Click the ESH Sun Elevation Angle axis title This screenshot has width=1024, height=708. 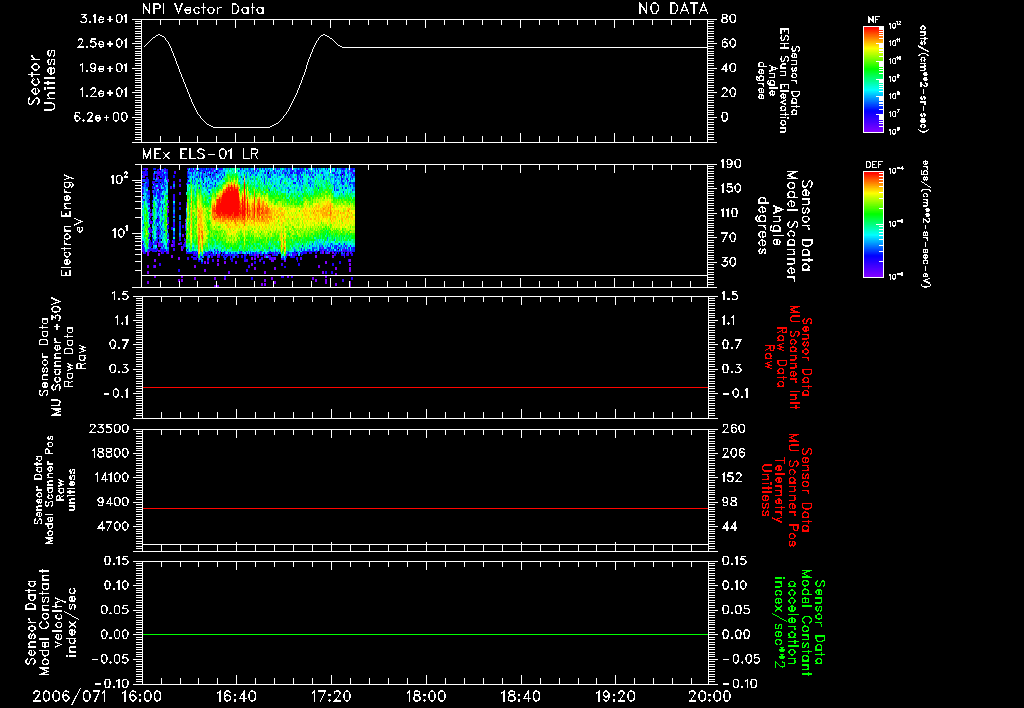(778, 80)
